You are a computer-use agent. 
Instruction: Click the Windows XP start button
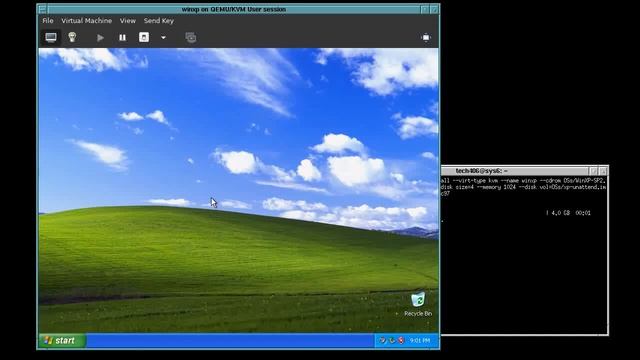tap(62, 340)
